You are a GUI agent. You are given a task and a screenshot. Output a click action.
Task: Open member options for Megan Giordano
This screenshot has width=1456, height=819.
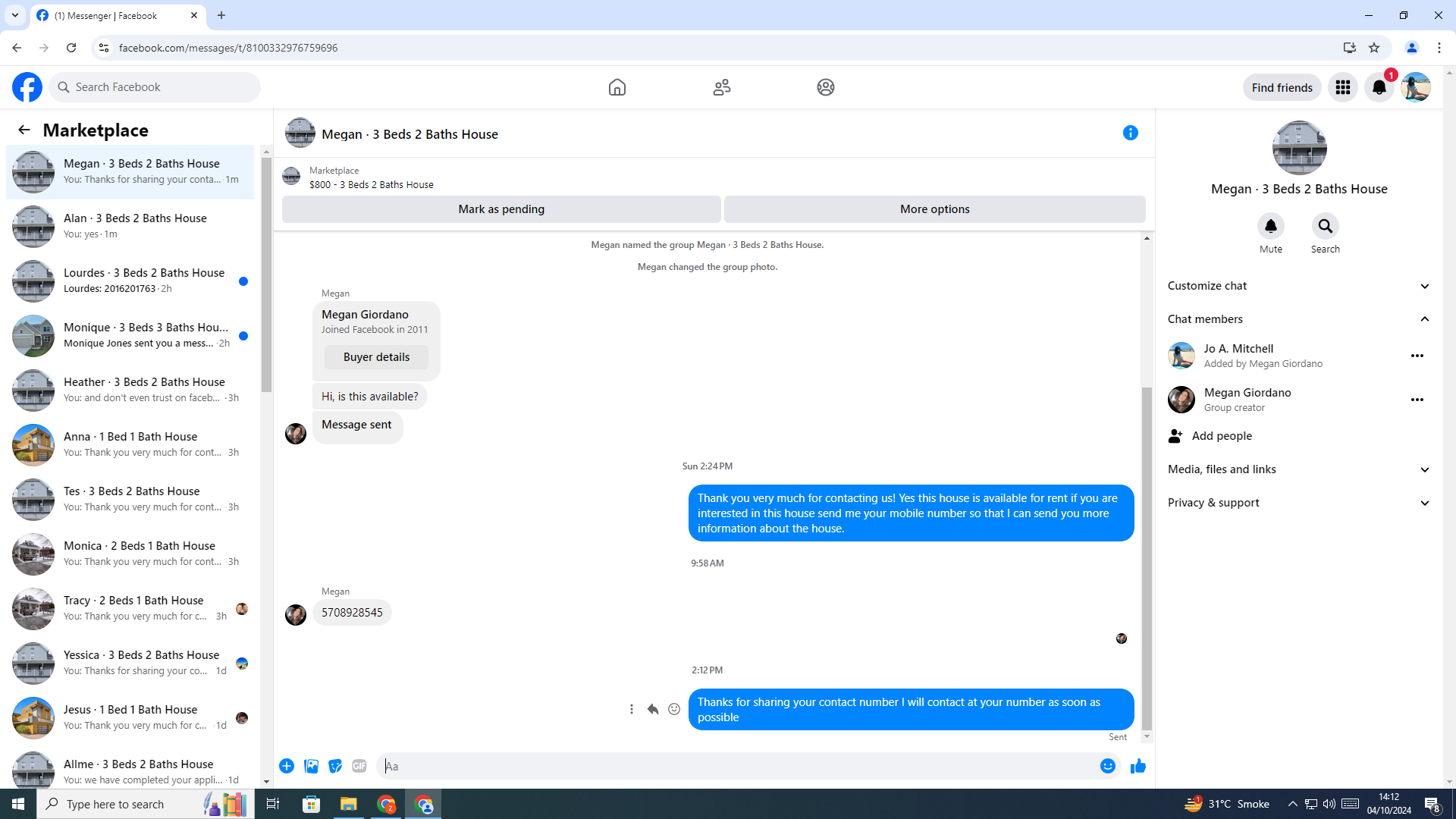[x=1417, y=400]
